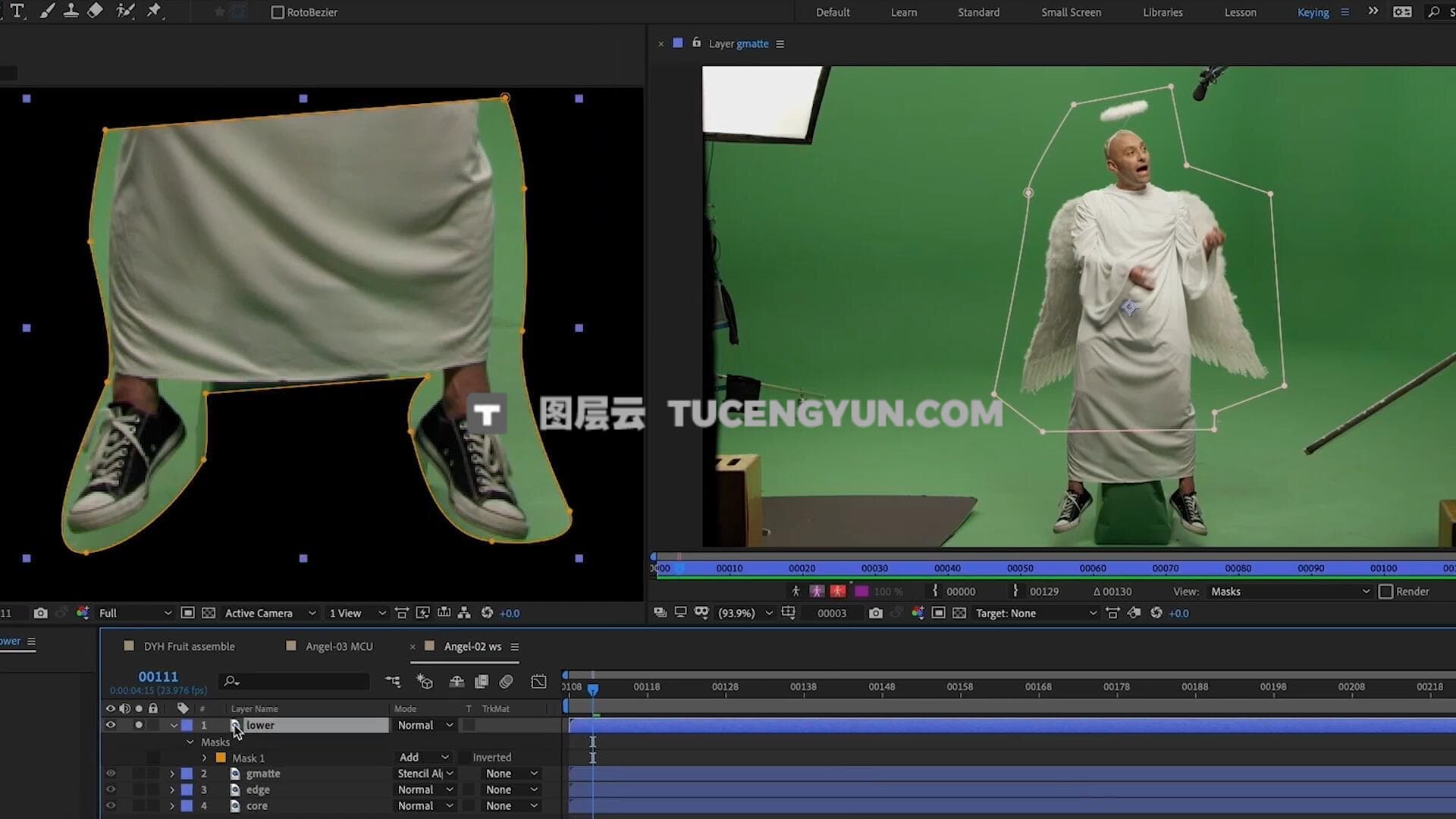Click Mask 1 orange color swatch
1456x819 pixels.
coord(221,758)
